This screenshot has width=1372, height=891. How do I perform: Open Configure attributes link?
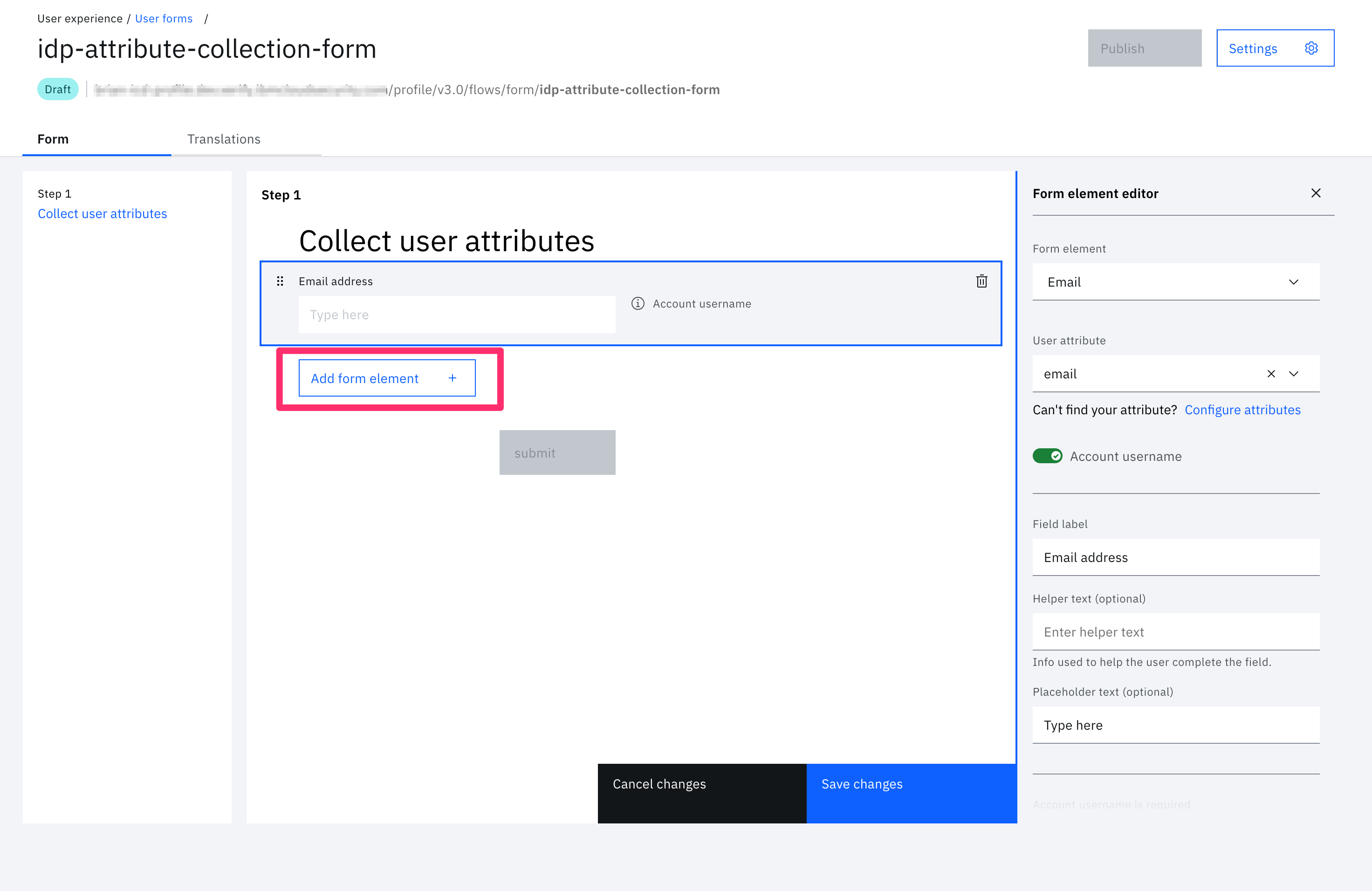pyautogui.click(x=1242, y=410)
